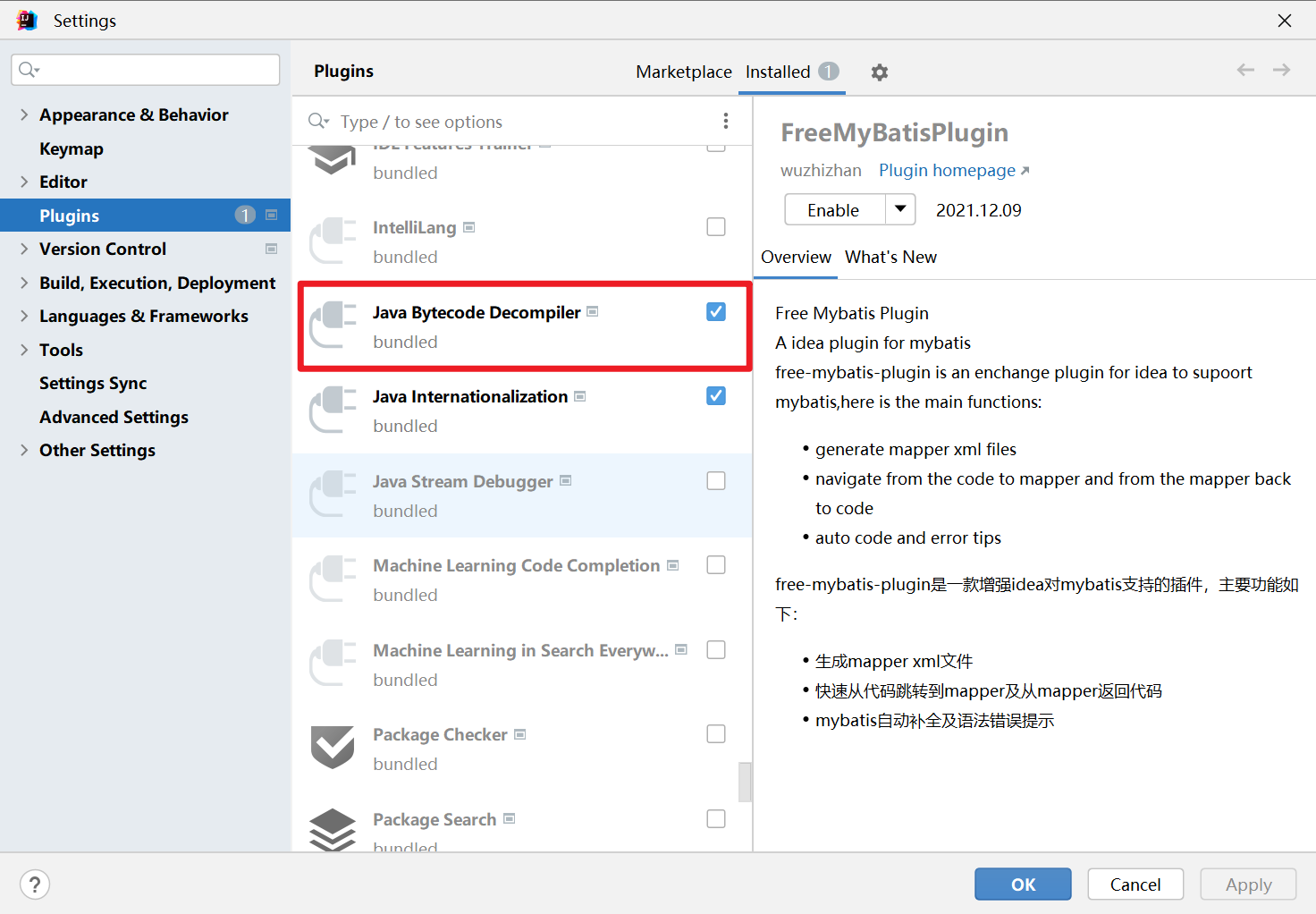Click the project-level icon on Plugins row
Screen dimensions: 1316x914
tap(271, 215)
